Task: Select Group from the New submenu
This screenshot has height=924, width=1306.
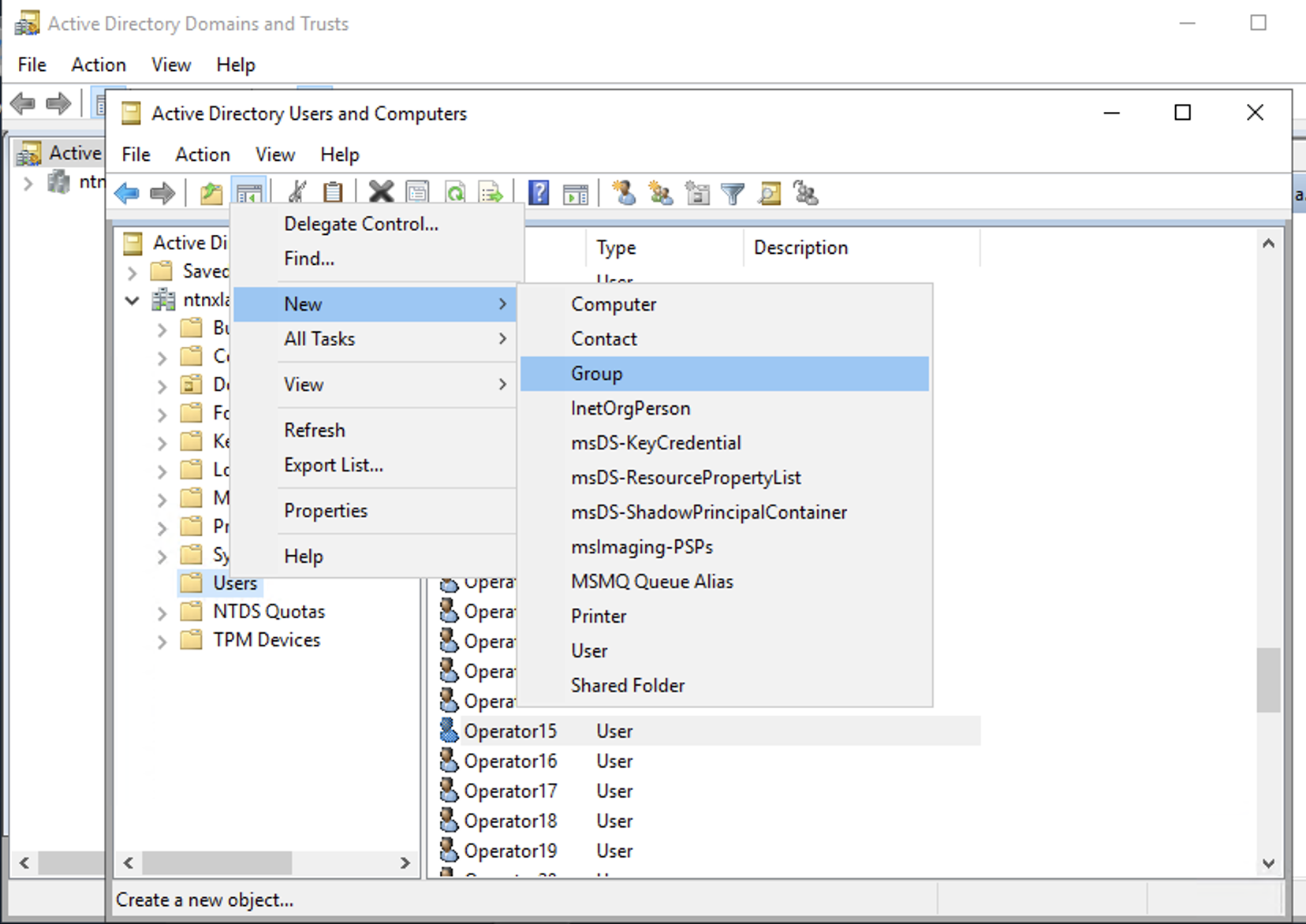Action: (x=597, y=374)
